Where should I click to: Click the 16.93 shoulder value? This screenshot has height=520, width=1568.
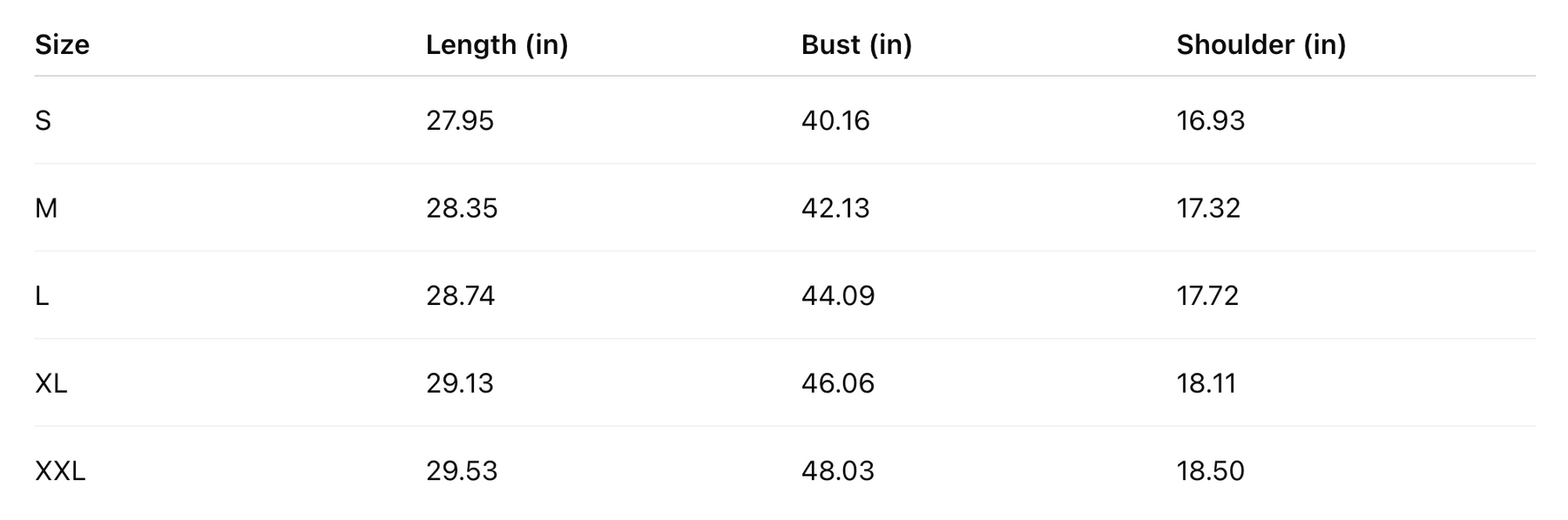pyautogui.click(x=1210, y=120)
